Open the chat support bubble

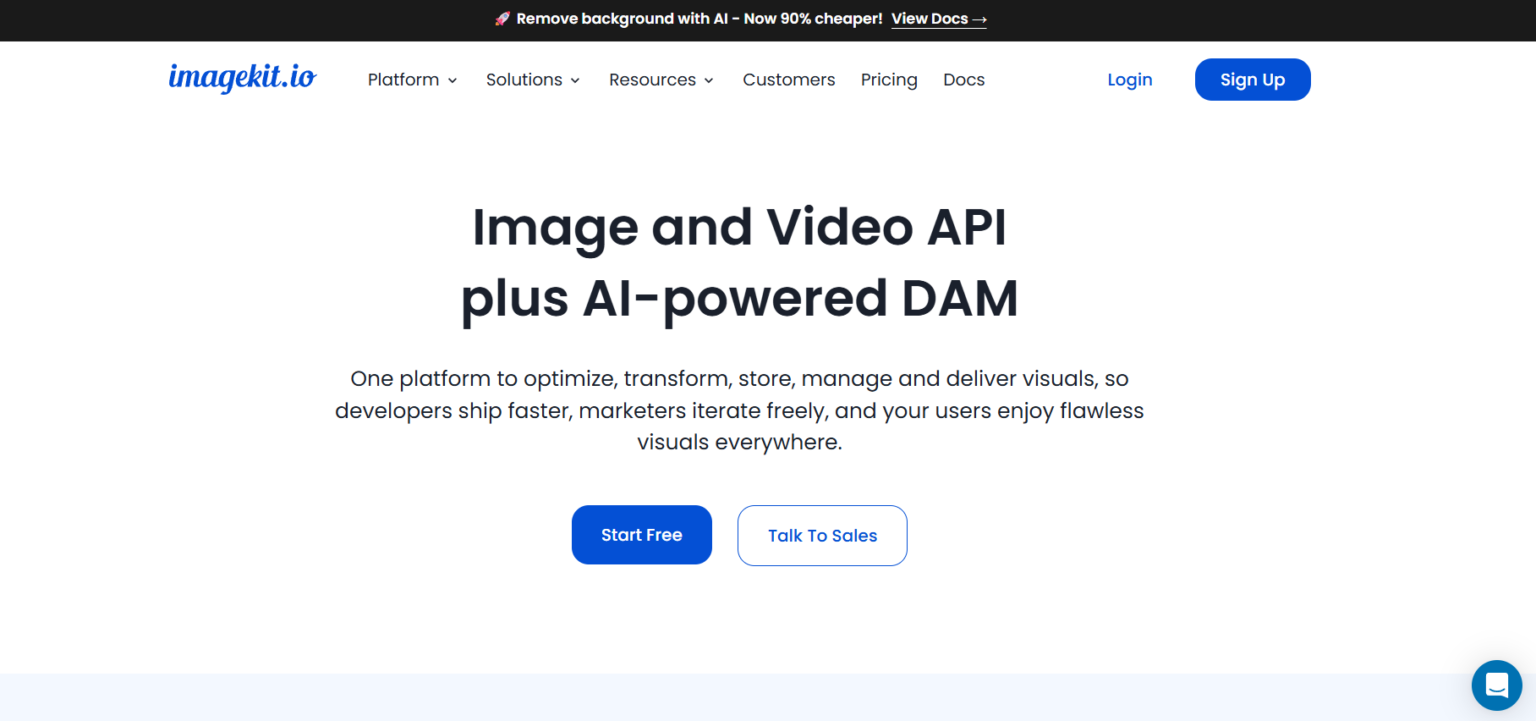pyautogui.click(x=1496, y=685)
